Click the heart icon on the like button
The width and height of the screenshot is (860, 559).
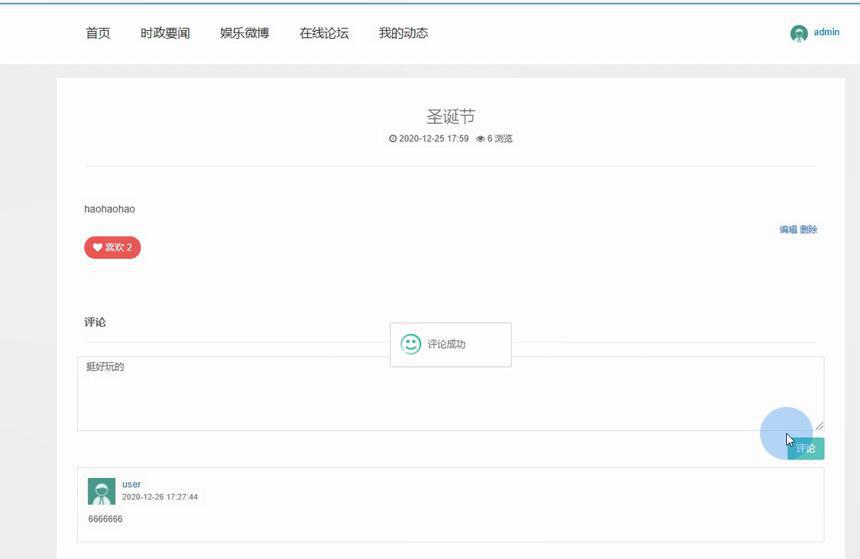click(x=97, y=247)
